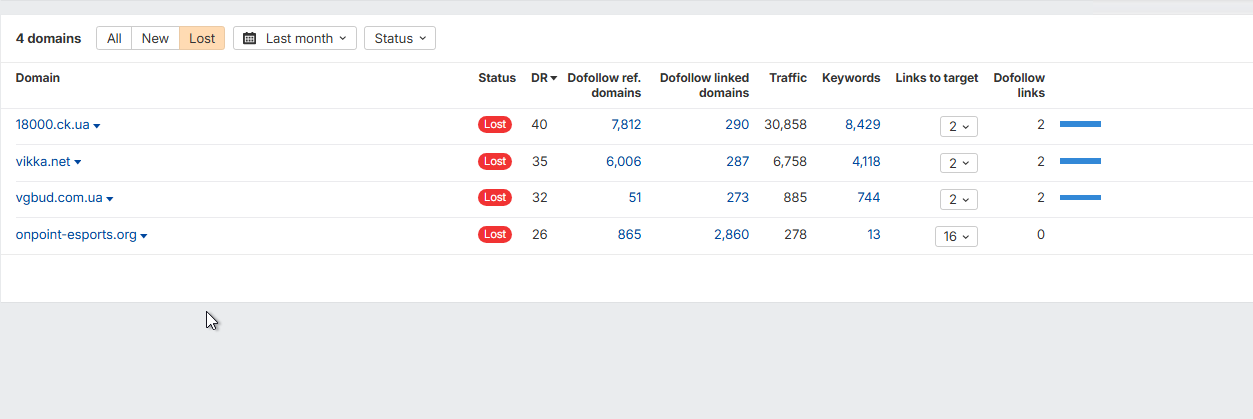Open links to target dropdown for vgbud.com.ua
This screenshot has height=419, width=1253.
(959, 199)
